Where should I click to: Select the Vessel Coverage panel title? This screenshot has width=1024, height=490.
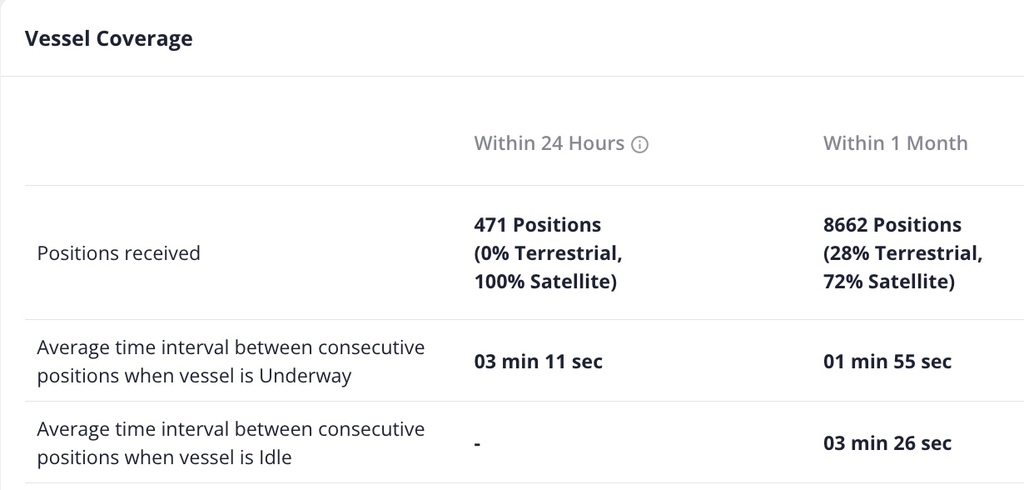tap(108, 39)
